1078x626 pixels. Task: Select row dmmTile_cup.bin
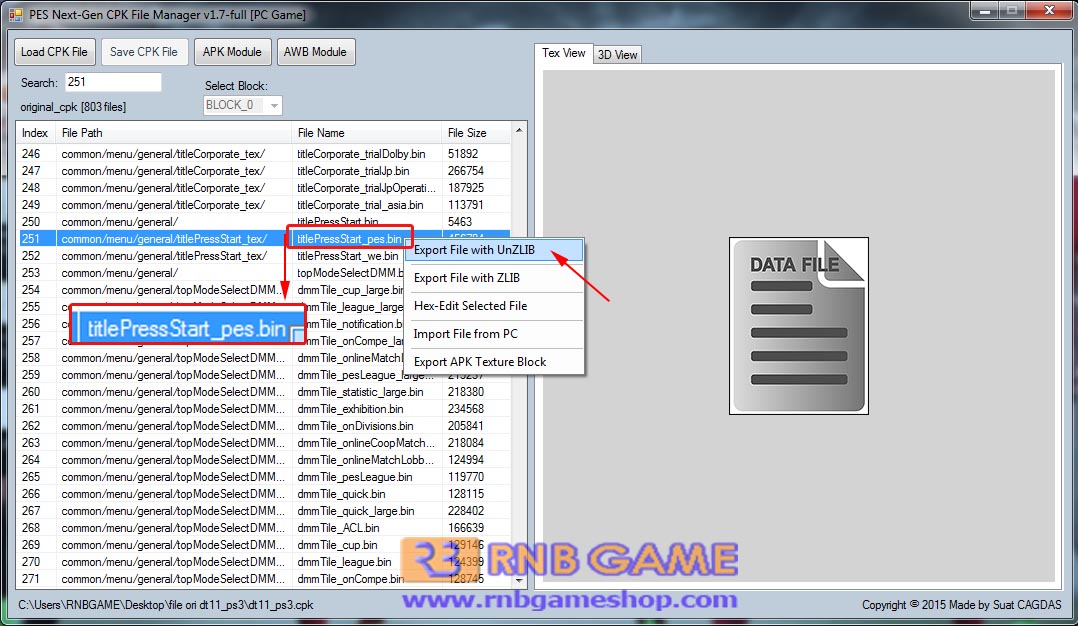click(x=263, y=545)
